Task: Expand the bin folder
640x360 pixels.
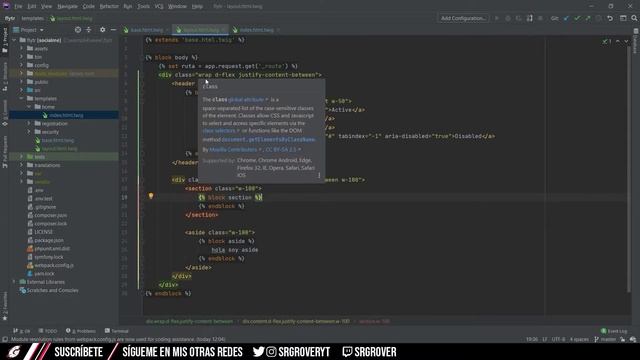Action: tap(22, 57)
